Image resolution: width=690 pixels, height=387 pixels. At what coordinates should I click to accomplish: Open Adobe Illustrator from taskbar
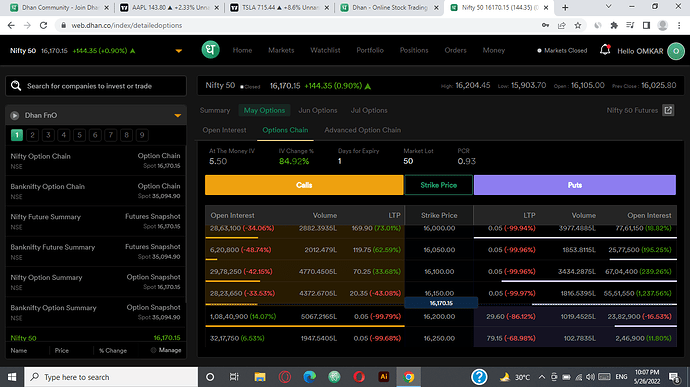pos(384,377)
